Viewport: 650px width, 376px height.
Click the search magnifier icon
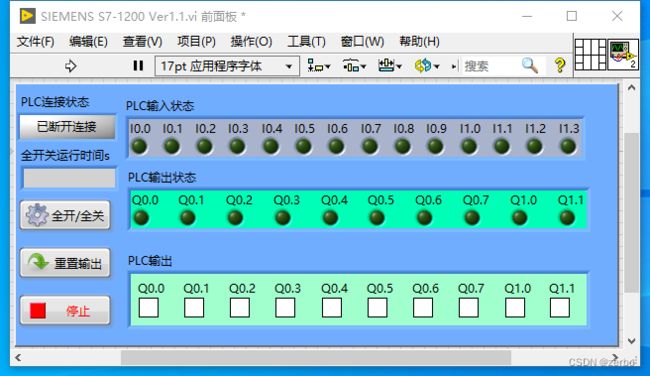(x=530, y=65)
